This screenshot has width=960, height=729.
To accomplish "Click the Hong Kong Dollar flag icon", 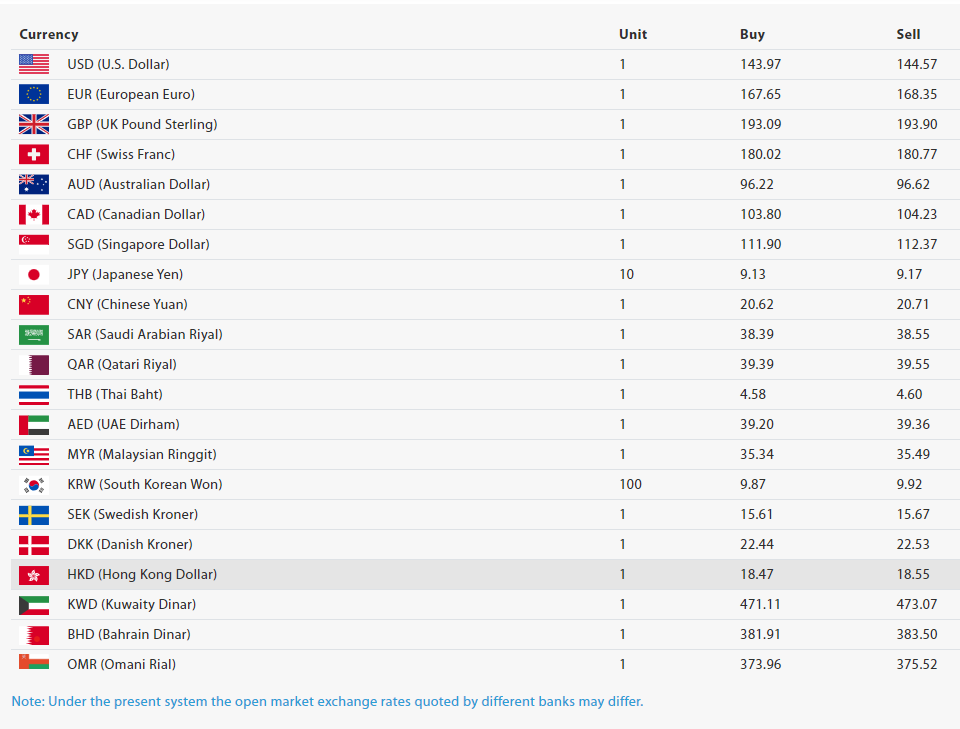I will [x=34, y=574].
